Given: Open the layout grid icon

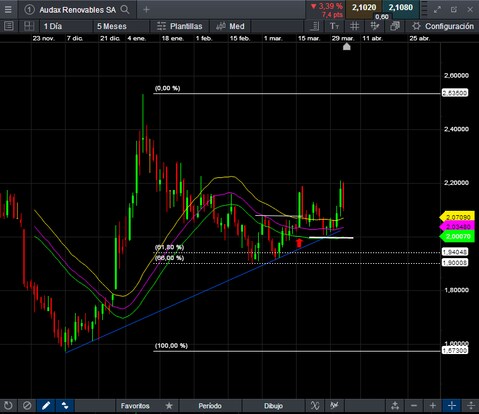Looking at the screenshot, I should click(29, 26).
